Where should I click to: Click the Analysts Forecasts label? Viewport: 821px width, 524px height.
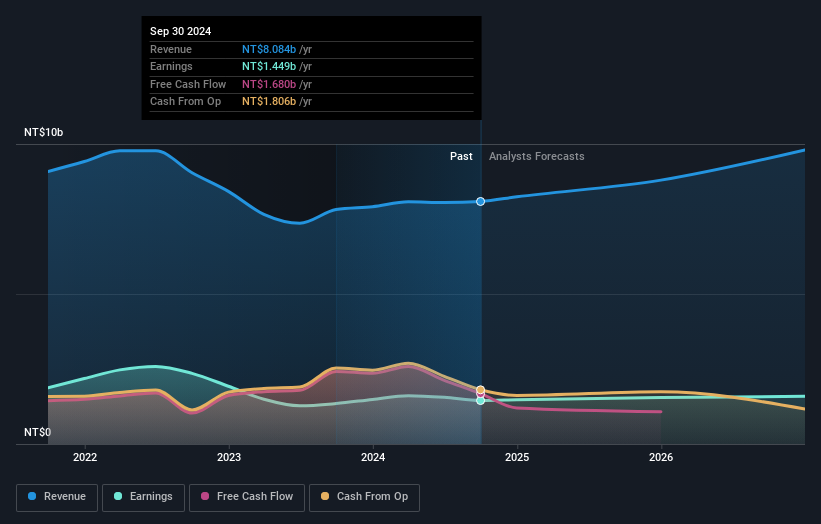coord(537,157)
